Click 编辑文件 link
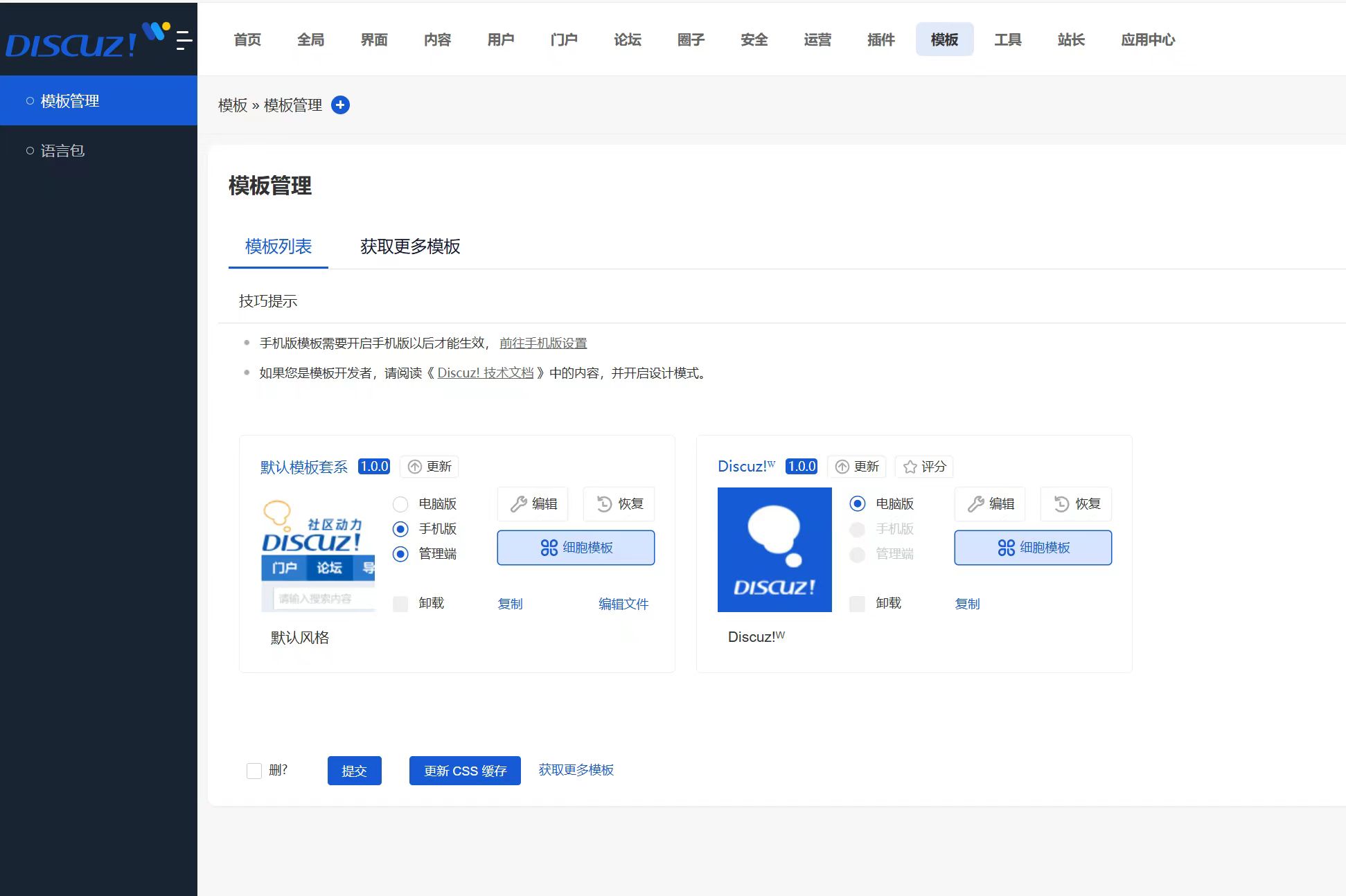Viewport: 1346px width, 896px height. pos(623,604)
